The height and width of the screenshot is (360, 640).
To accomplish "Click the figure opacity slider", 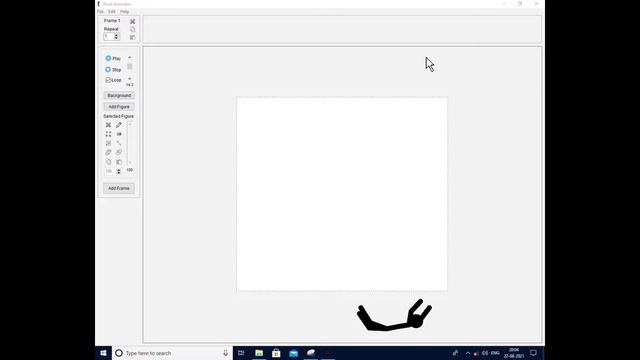I will coord(130,143).
